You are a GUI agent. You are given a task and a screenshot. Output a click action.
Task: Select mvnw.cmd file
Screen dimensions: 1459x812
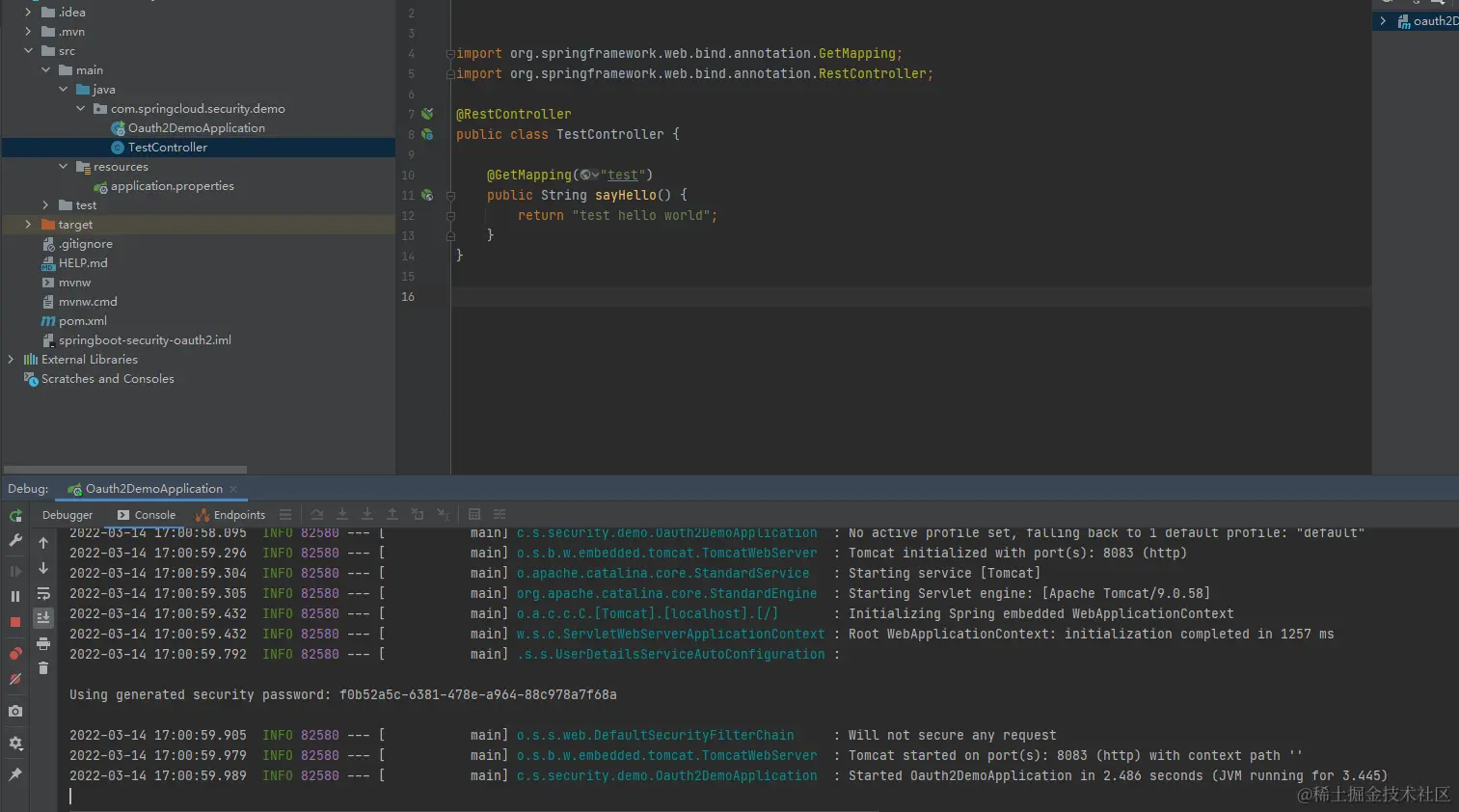pyautogui.click(x=88, y=302)
